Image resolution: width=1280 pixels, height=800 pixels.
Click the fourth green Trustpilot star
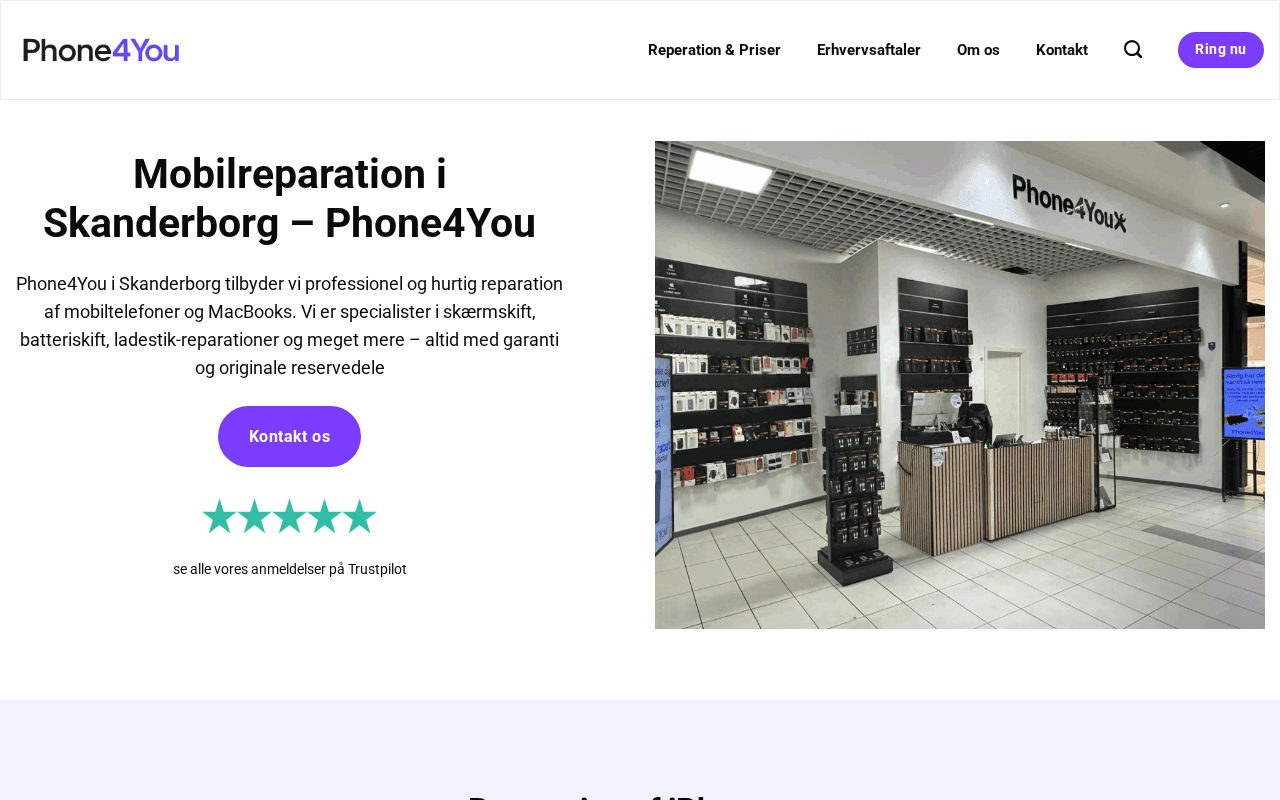point(324,516)
